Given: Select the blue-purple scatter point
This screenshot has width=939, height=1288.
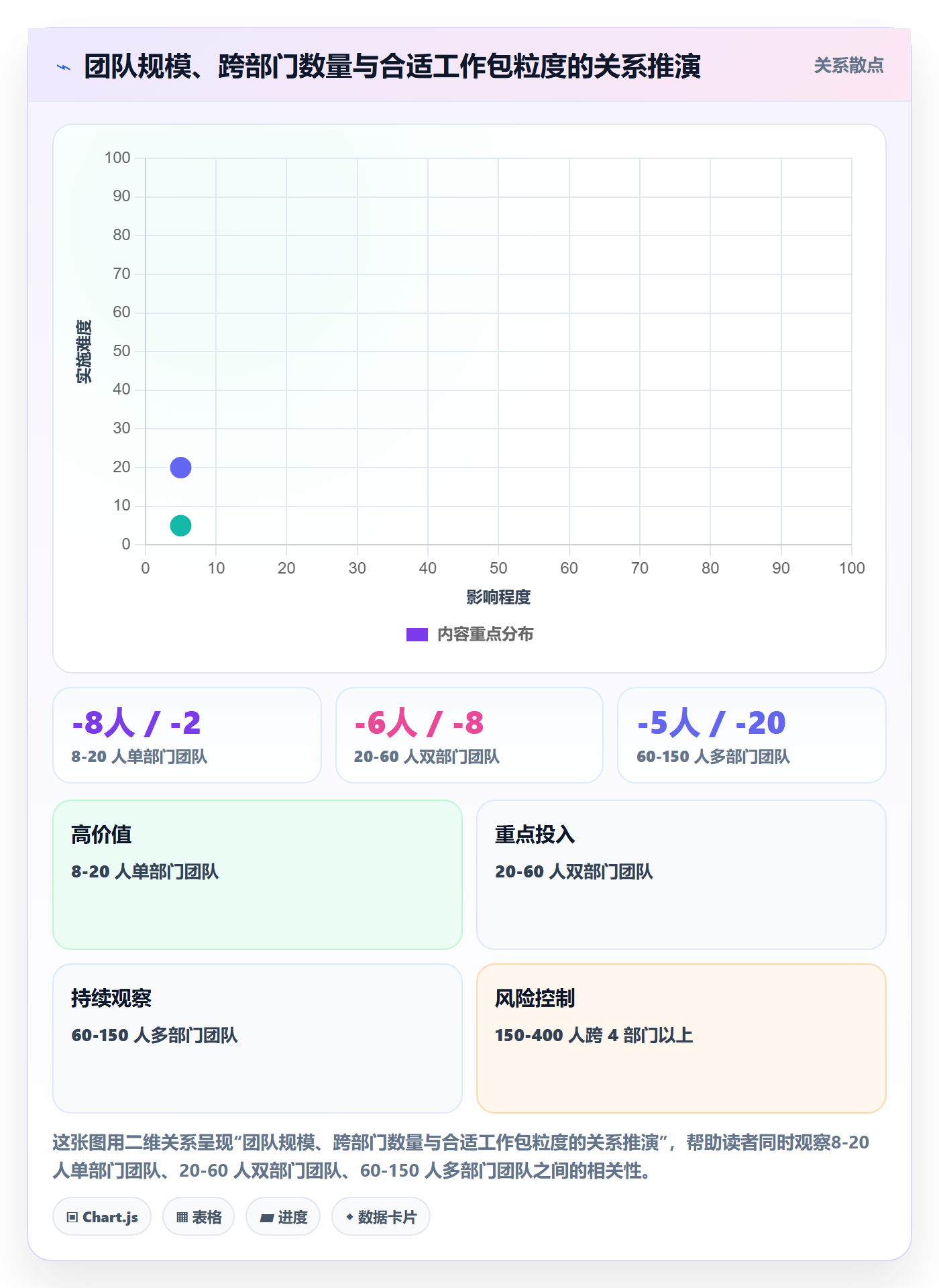Looking at the screenshot, I should [180, 468].
